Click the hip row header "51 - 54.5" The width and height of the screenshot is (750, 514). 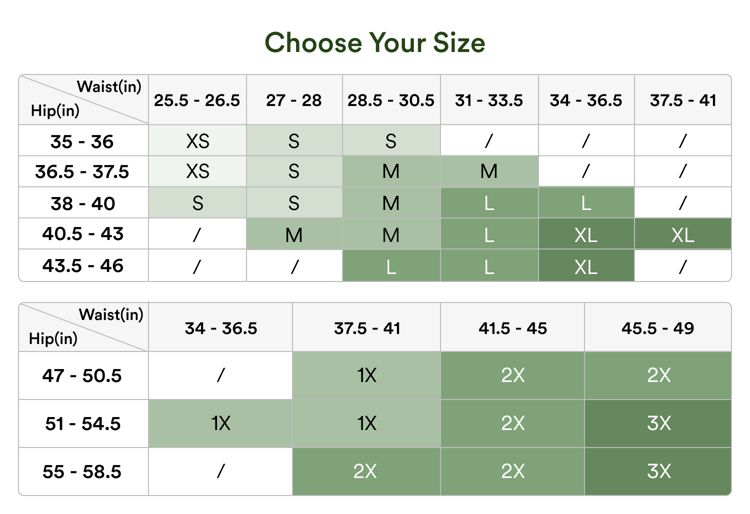82,423
